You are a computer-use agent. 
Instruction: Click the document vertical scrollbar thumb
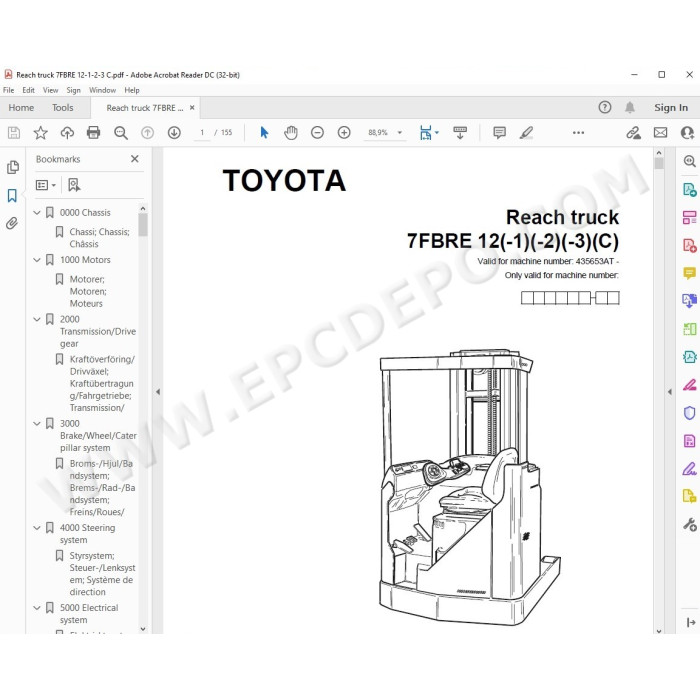(659, 164)
